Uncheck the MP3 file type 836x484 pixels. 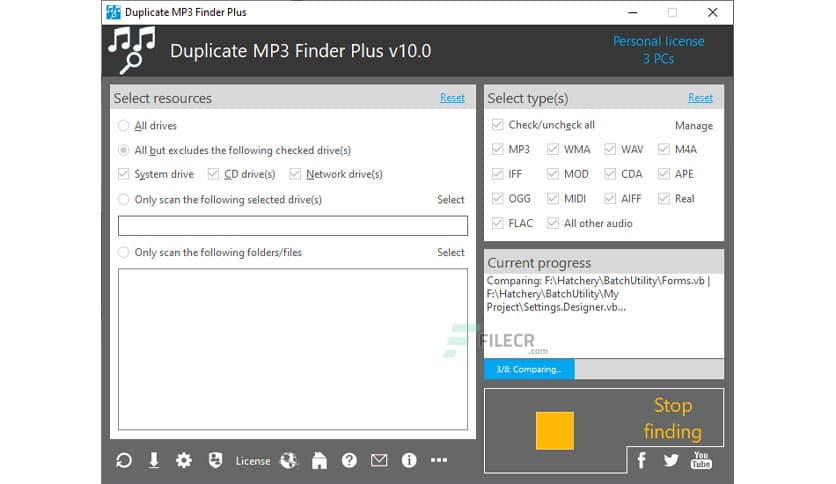coord(497,149)
